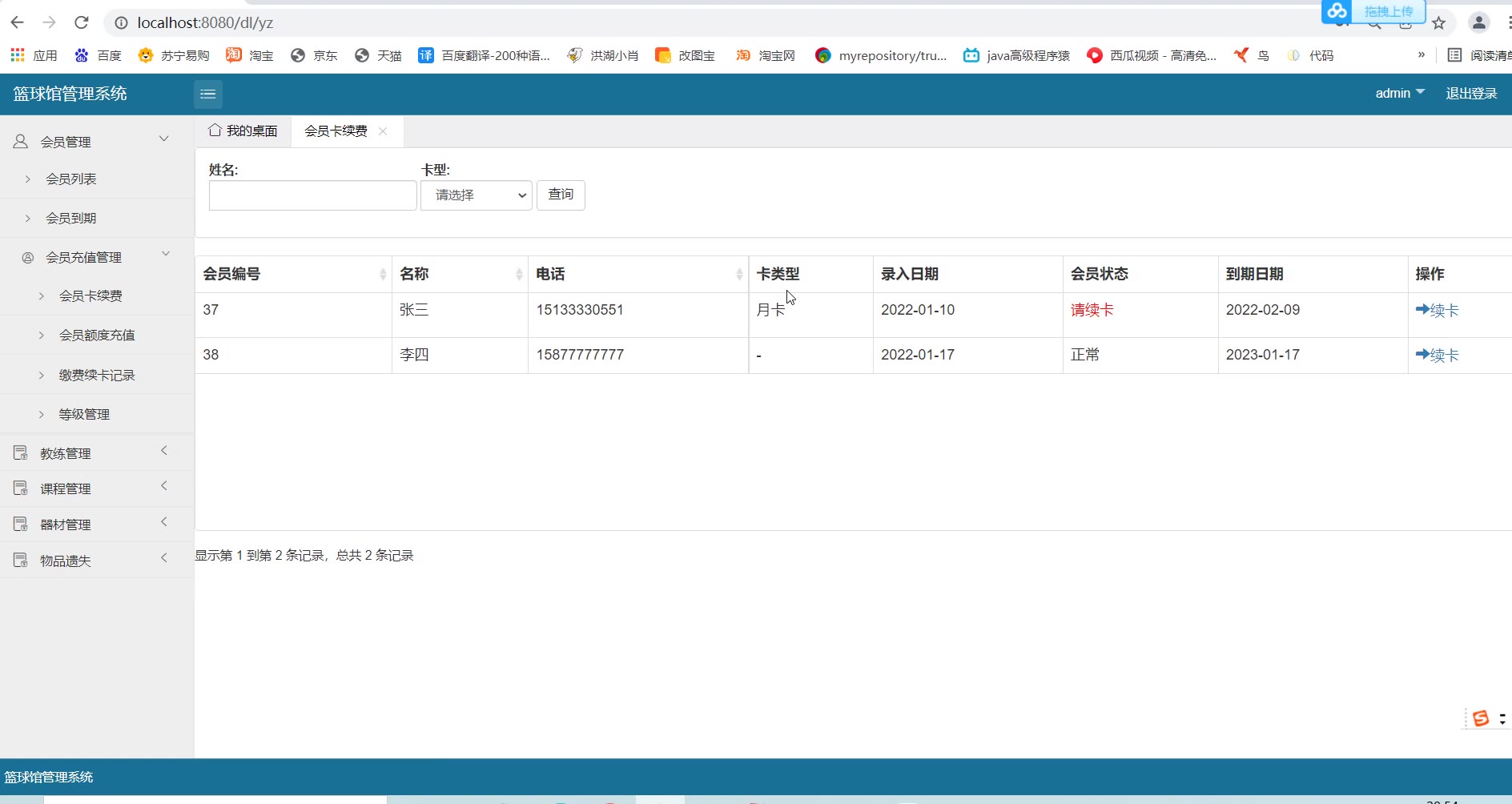Image resolution: width=1512 pixels, height=804 pixels.
Task: Open the 阅读清单 reading list
Action: [x=1479, y=55]
